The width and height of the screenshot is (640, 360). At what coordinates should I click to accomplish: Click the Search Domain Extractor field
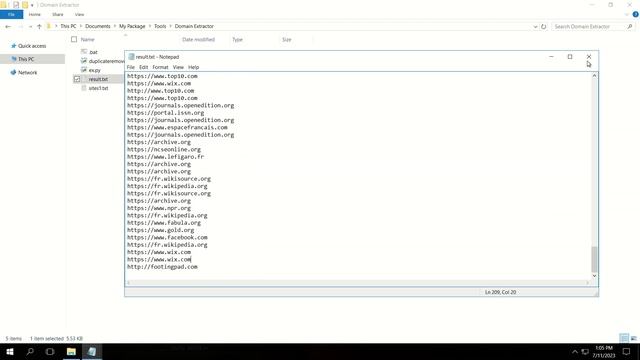[588, 26]
